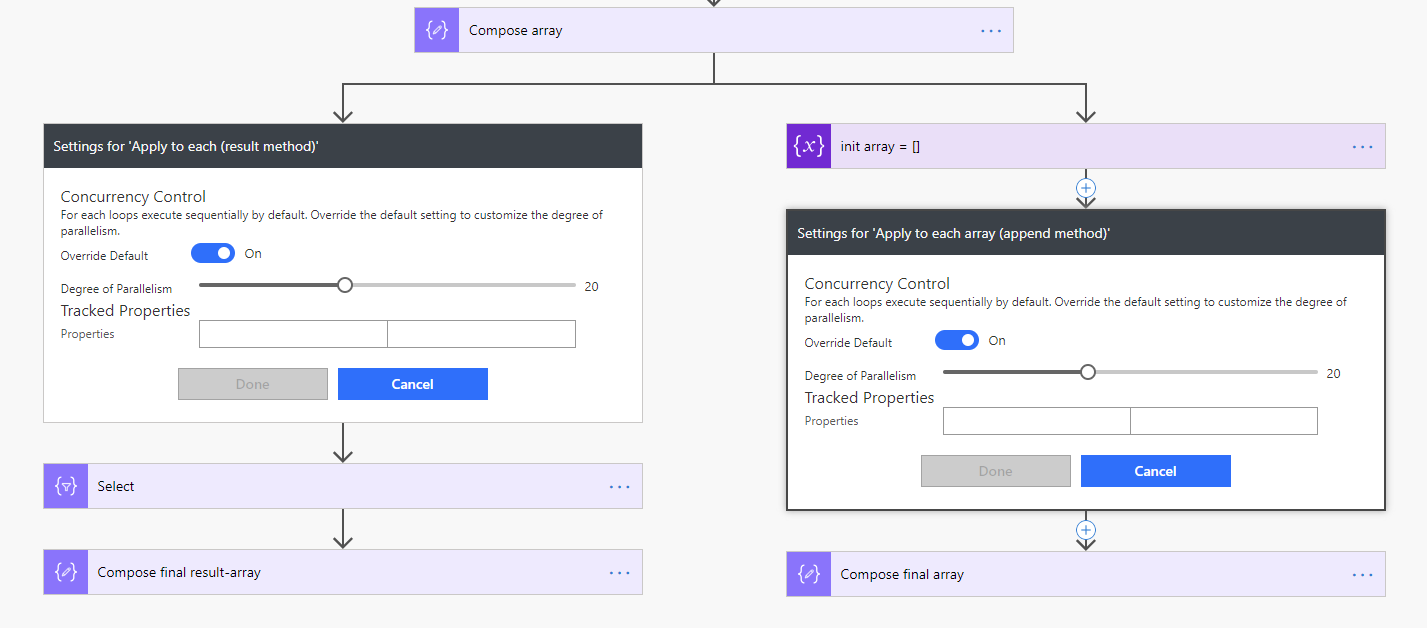Click the Compose final array icon
Screen dimensions: 1427x628
pos(809,574)
